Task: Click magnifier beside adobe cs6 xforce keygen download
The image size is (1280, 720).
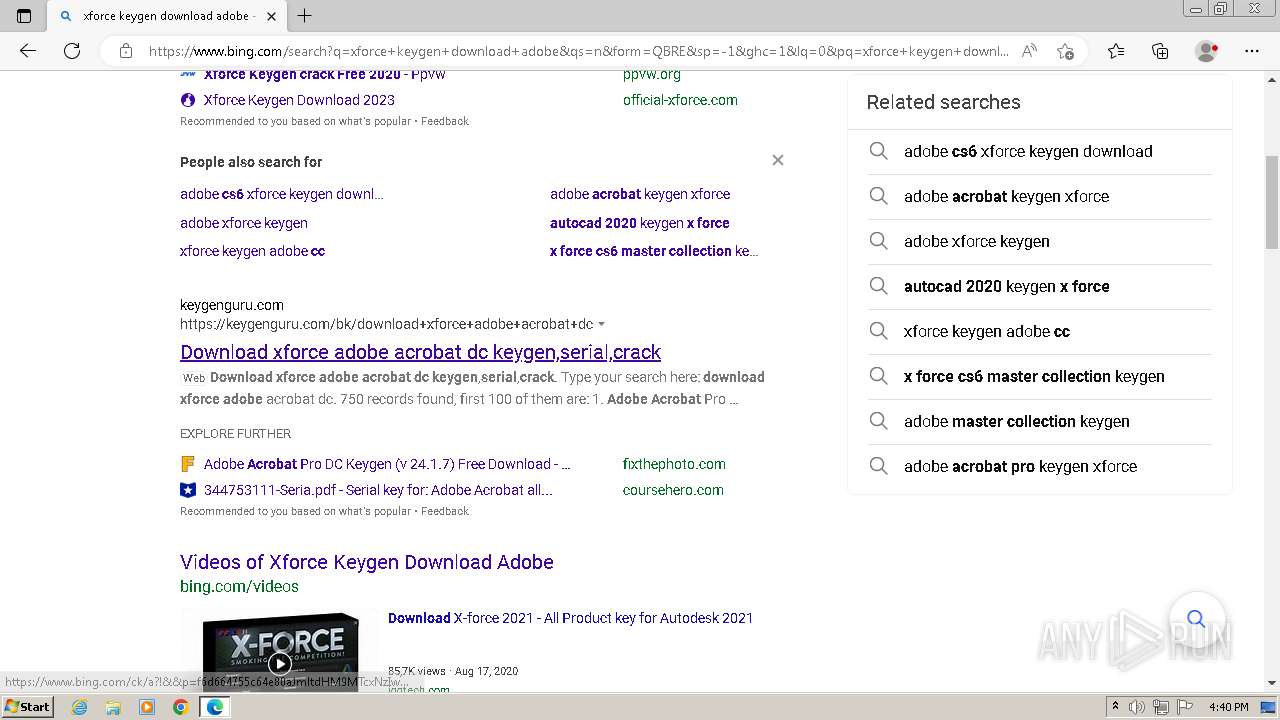Action: point(878,151)
